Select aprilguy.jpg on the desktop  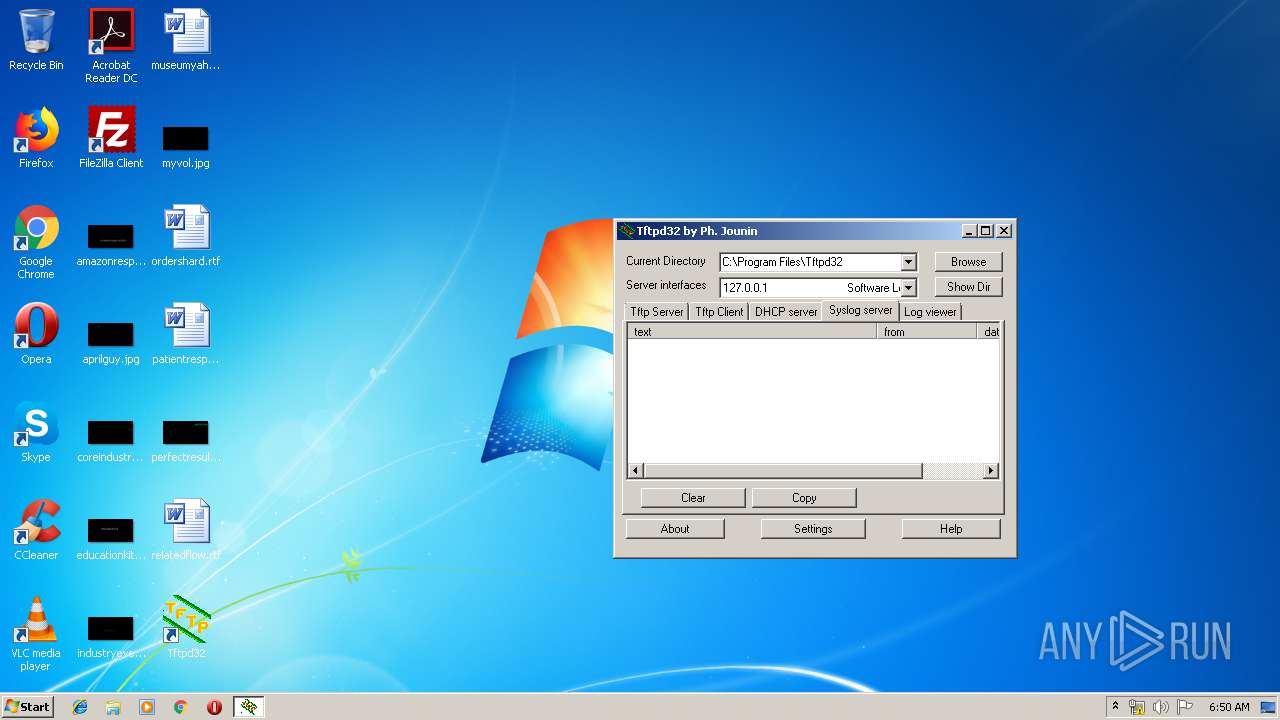click(111, 342)
